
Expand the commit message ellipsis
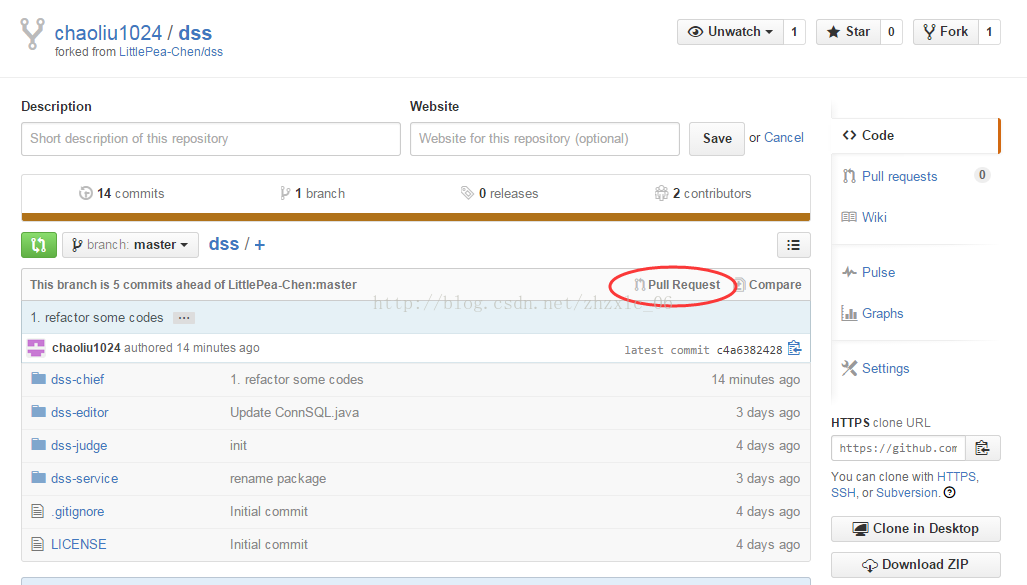[184, 318]
